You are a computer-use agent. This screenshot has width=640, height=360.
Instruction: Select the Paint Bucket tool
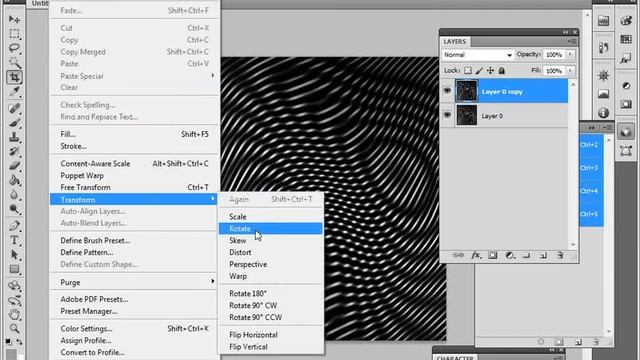click(14, 180)
